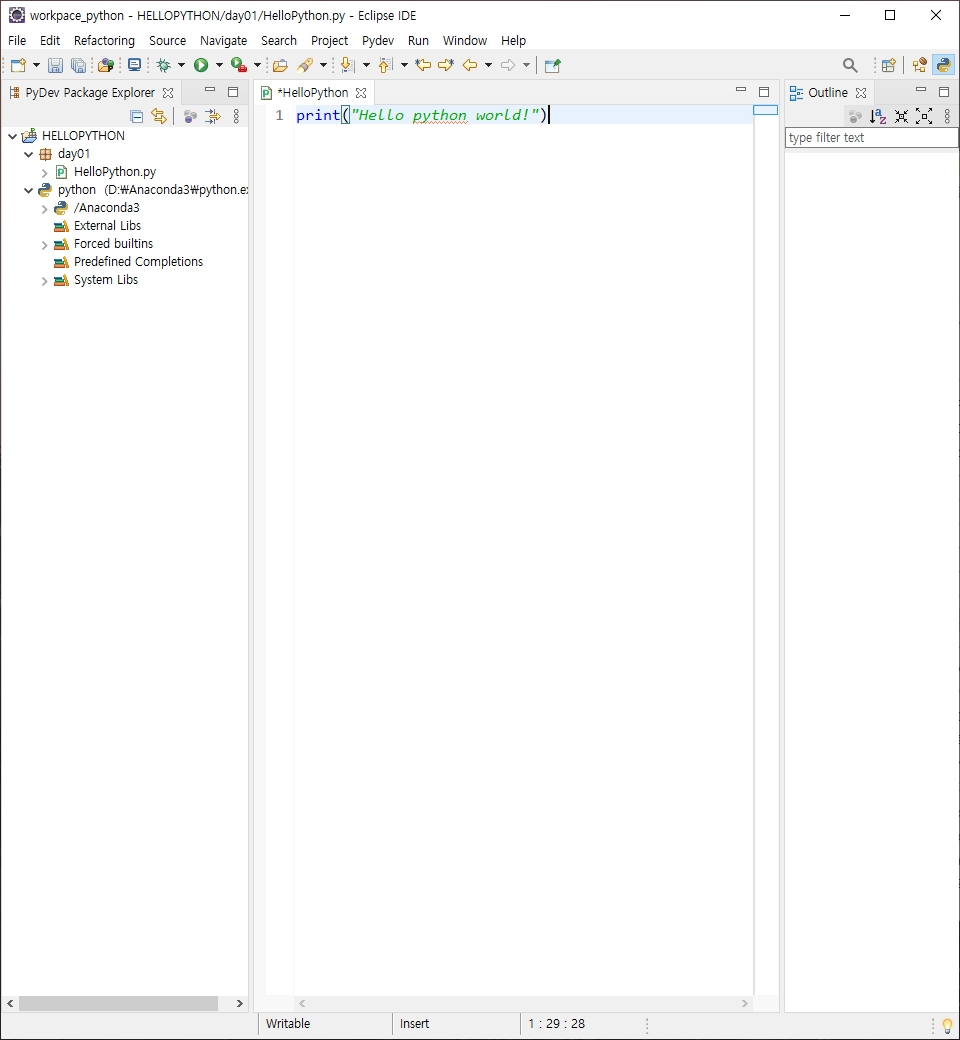Click the New file wizard icon
The image size is (960, 1040).
coord(19,65)
